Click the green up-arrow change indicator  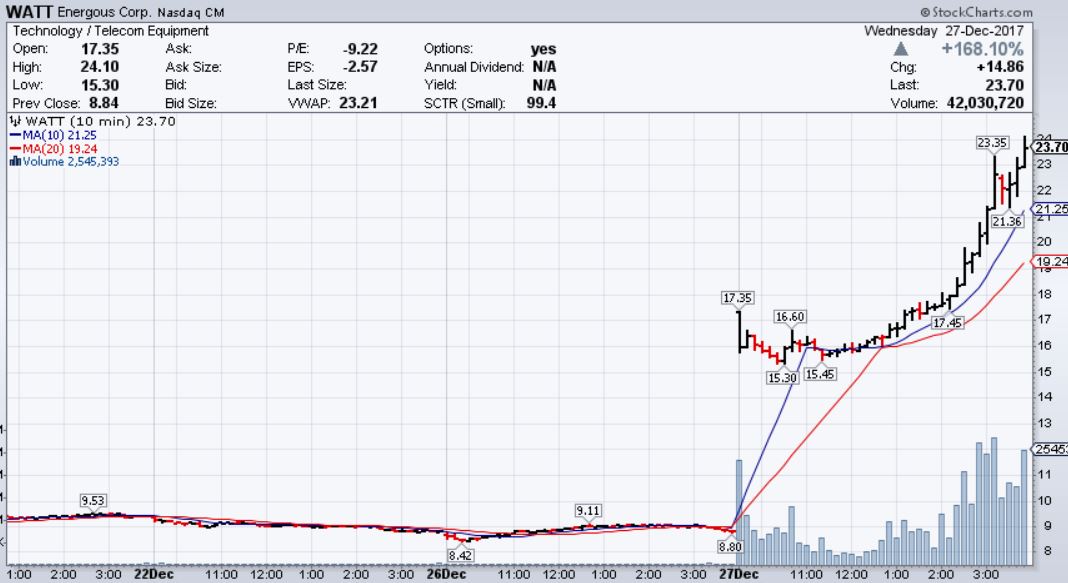click(x=901, y=49)
